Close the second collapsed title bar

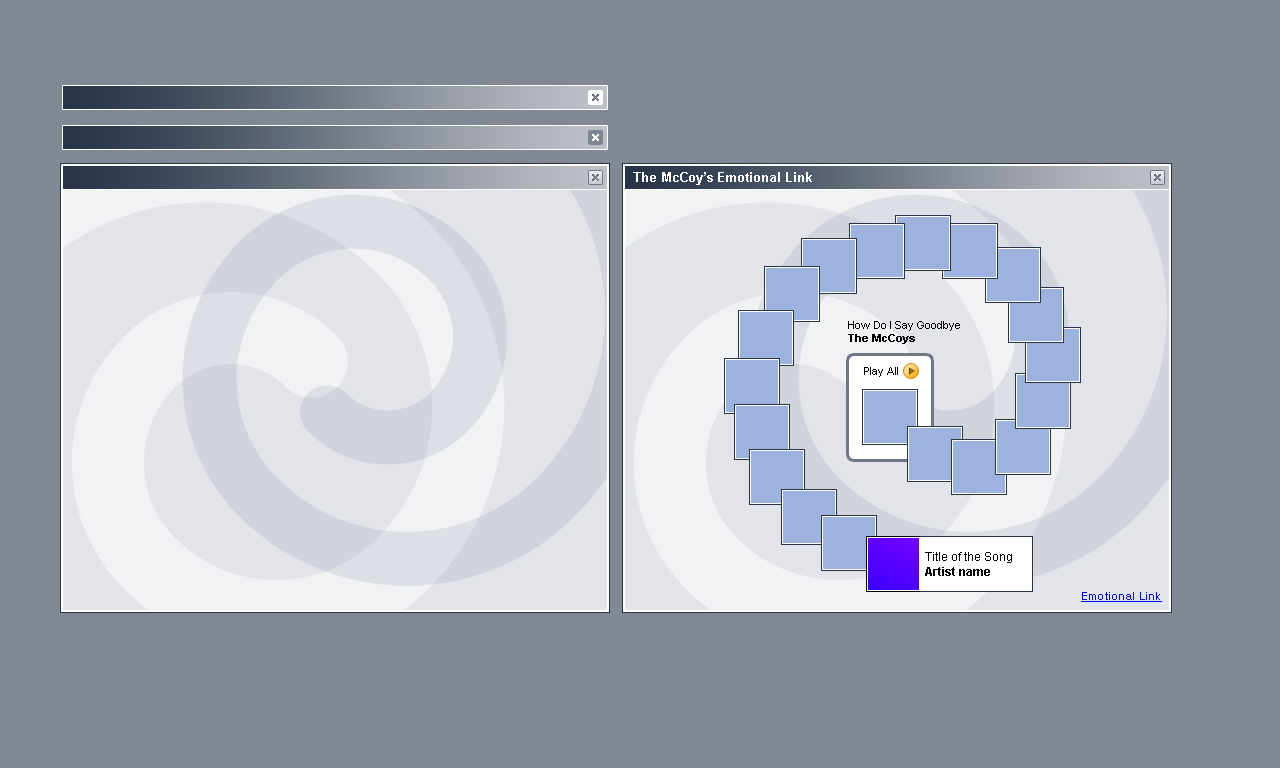pos(595,138)
